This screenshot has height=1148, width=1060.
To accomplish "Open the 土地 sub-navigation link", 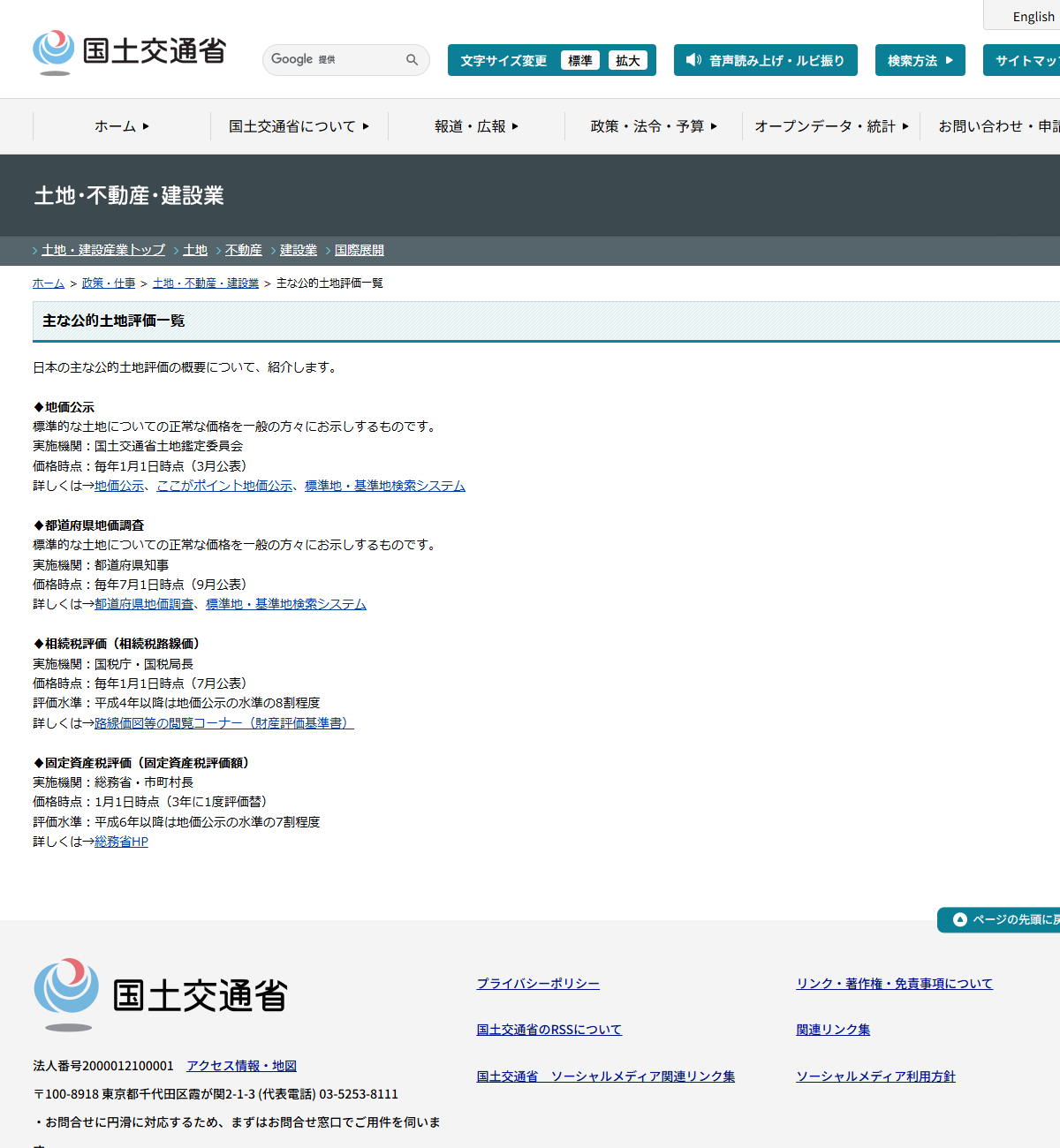I will (195, 250).
